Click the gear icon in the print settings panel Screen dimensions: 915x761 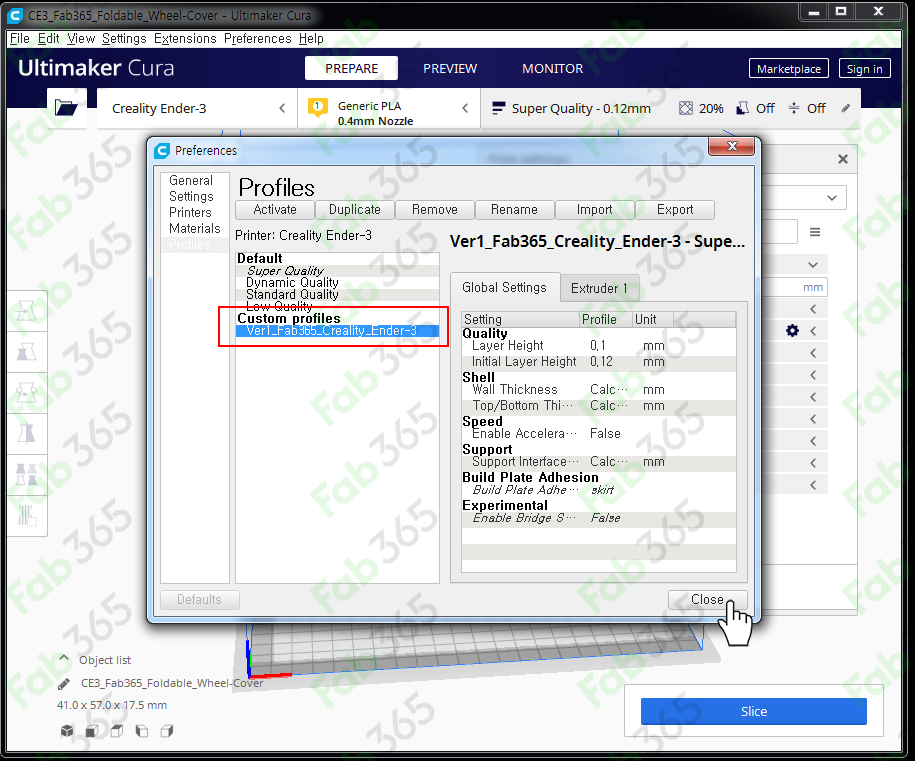click(x=792, y=331)
